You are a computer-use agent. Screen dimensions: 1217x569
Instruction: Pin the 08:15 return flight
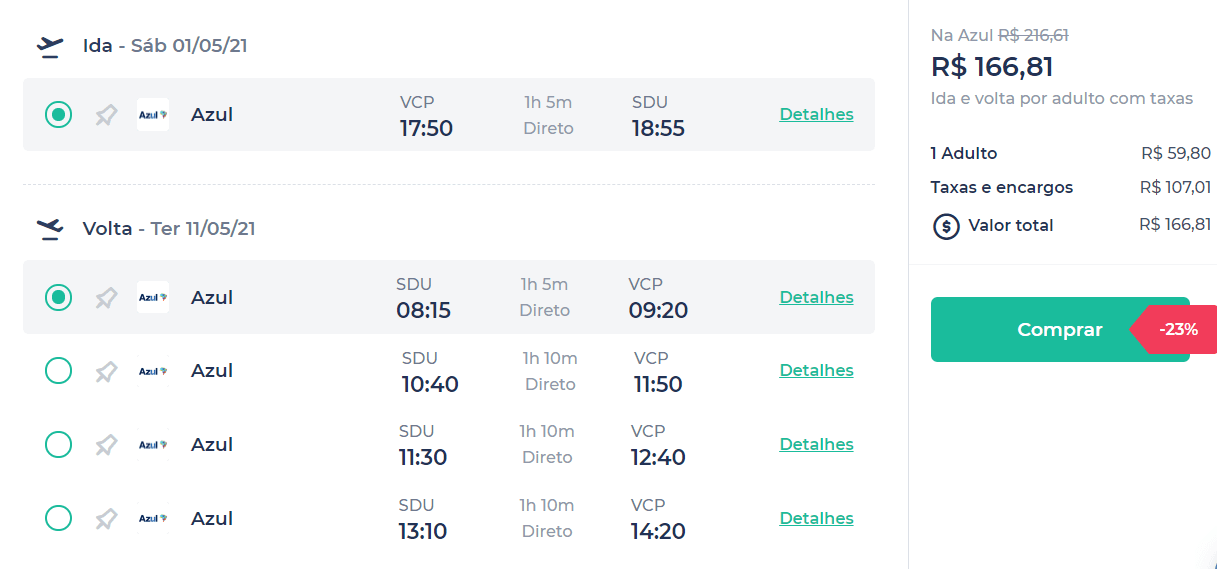point(106,298)
